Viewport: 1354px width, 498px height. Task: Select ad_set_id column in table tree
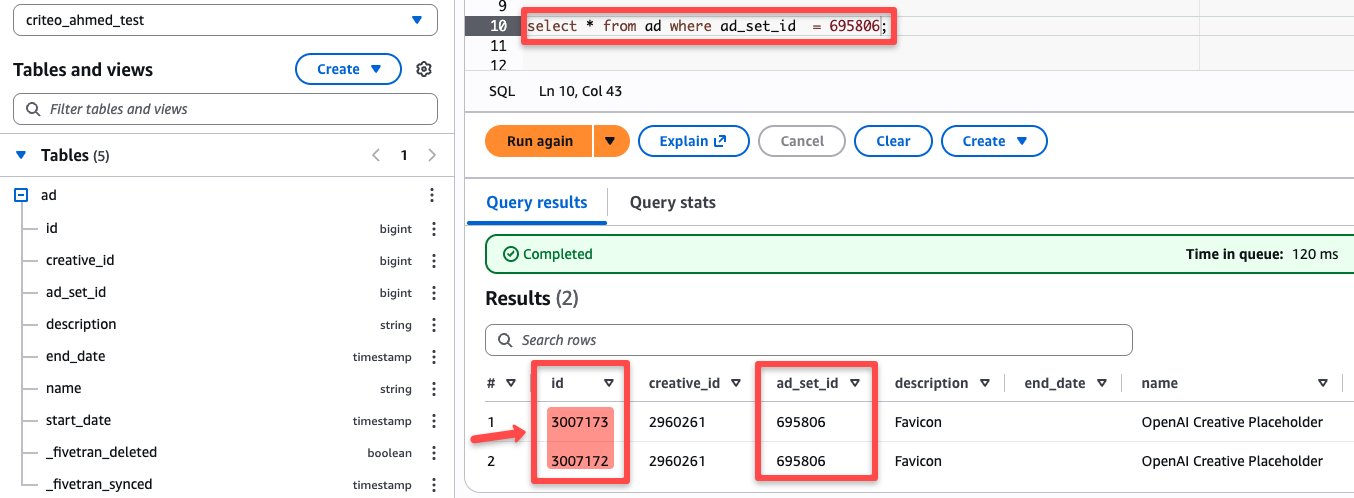click(76, 292)
